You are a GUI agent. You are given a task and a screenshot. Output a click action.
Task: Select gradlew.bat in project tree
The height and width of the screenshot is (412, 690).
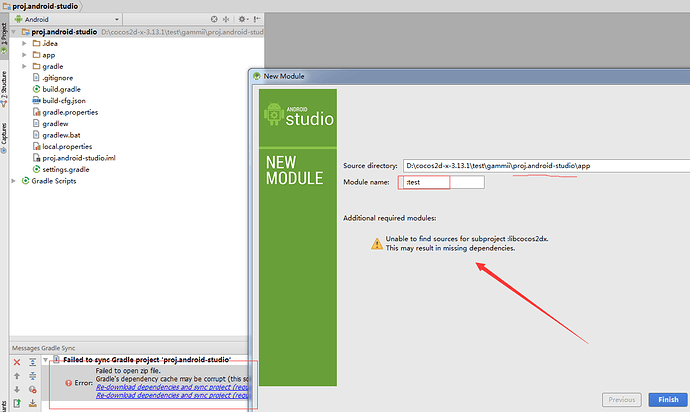tap(61, 135)
